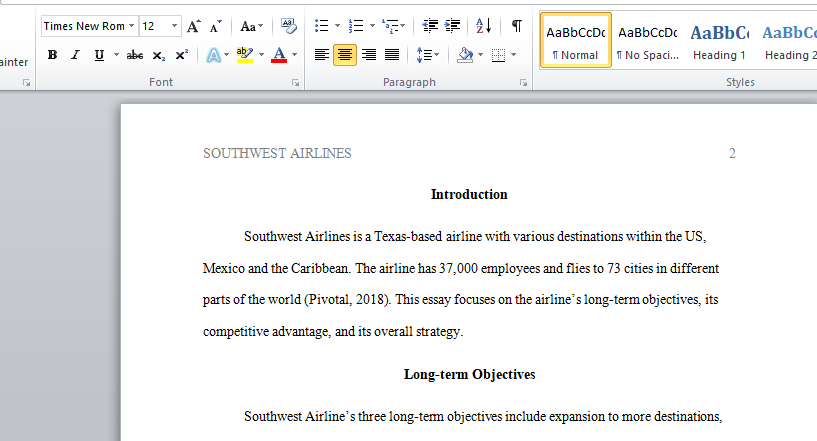
Task: Click the words competitive advantage
Action: click(267, 332)
